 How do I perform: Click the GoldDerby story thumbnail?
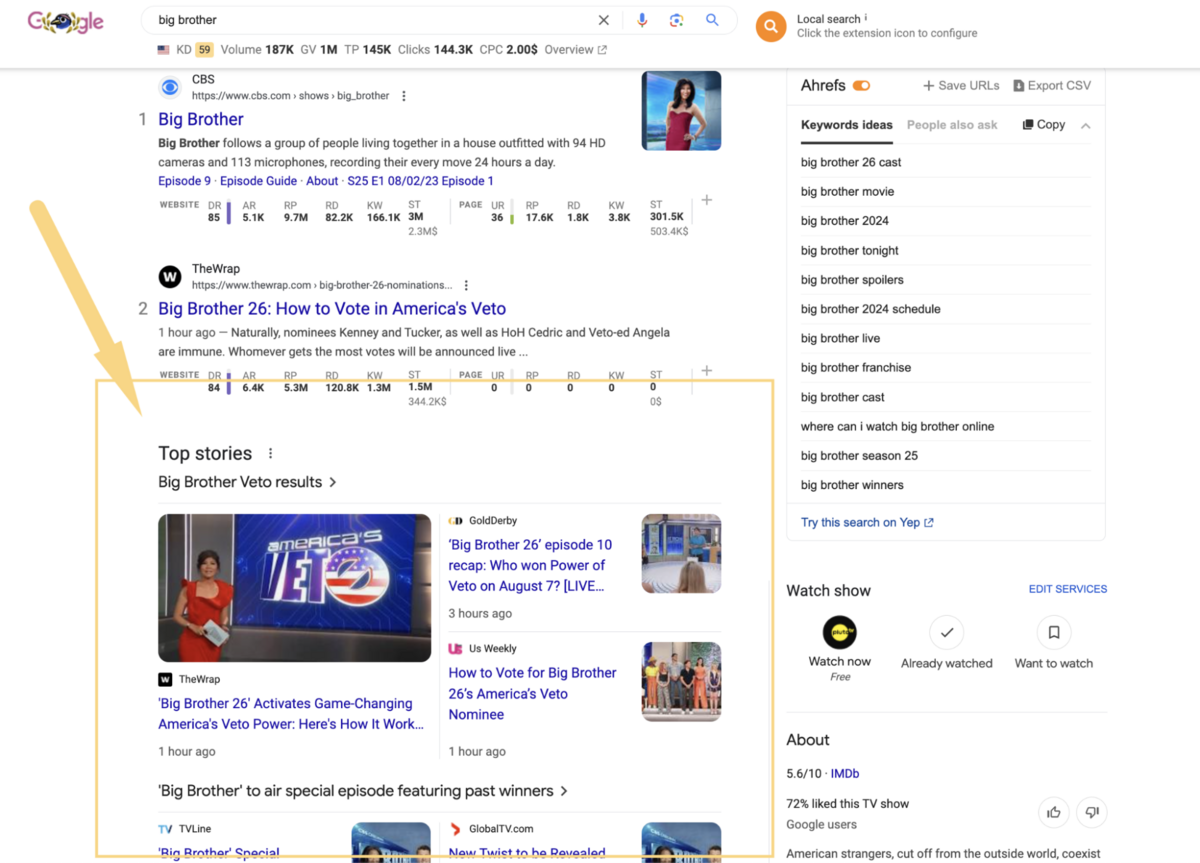tap(681, 553)
